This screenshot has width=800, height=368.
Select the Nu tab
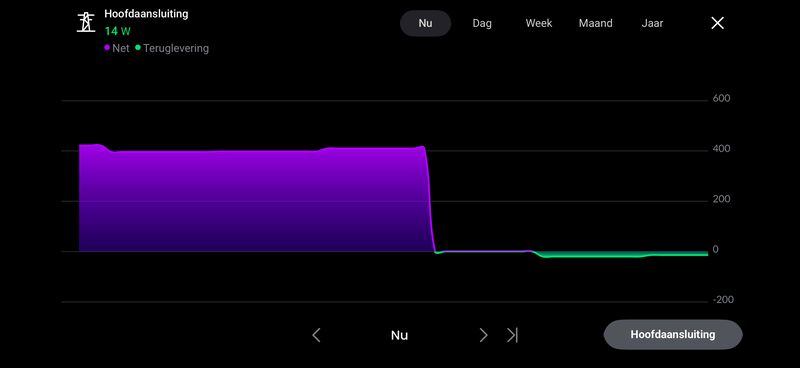pyautogui.click(x=426, y=23)
